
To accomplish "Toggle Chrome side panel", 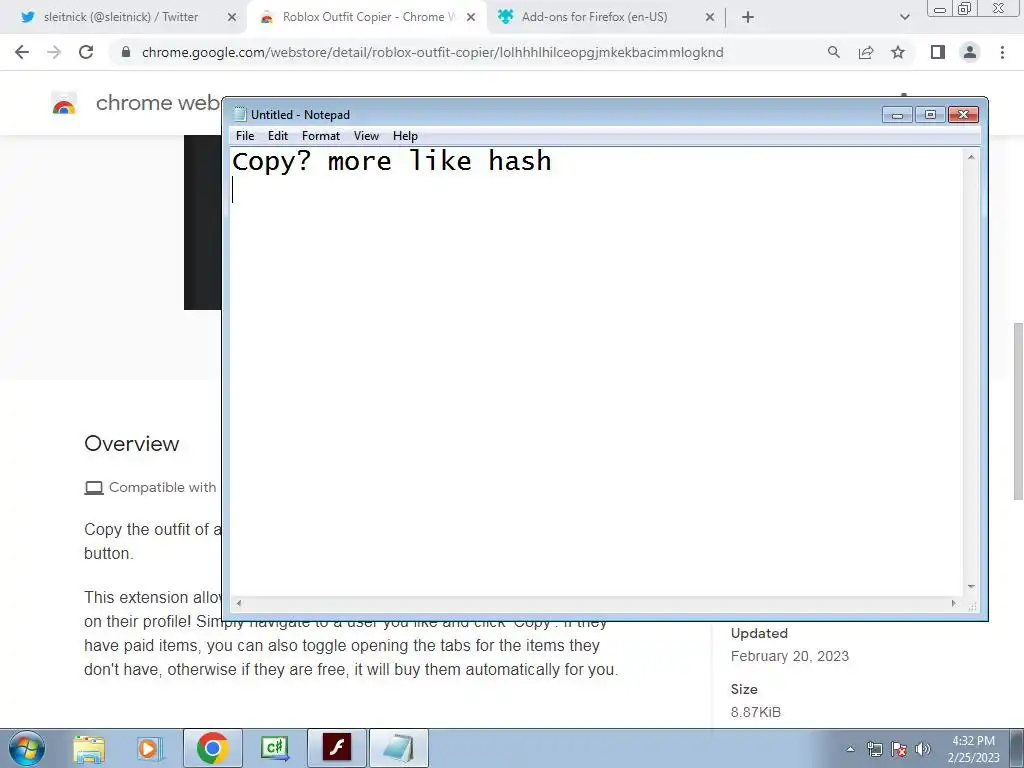I will click(938, 52).
